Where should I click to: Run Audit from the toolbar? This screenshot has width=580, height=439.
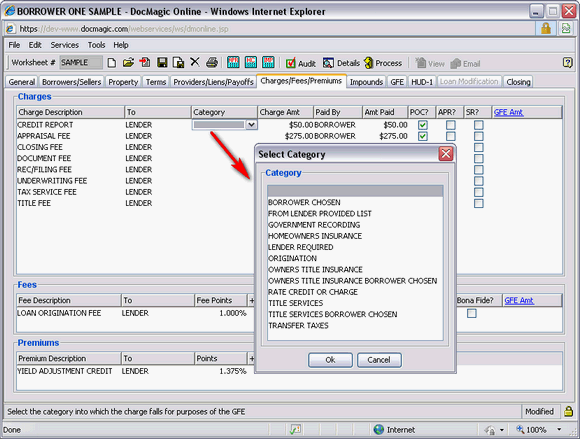pos(301,63)
